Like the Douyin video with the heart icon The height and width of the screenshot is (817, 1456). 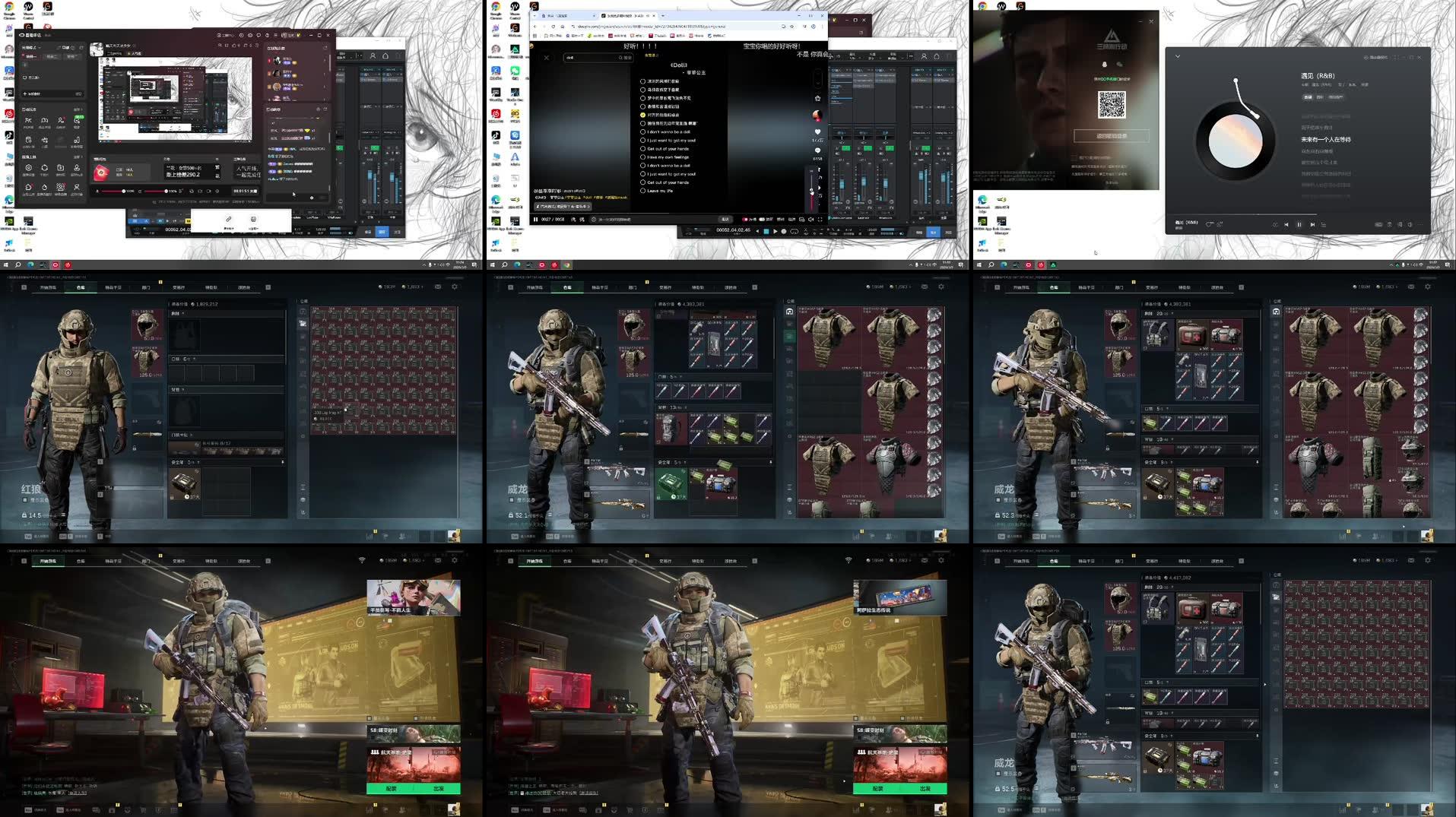(818, 132)
